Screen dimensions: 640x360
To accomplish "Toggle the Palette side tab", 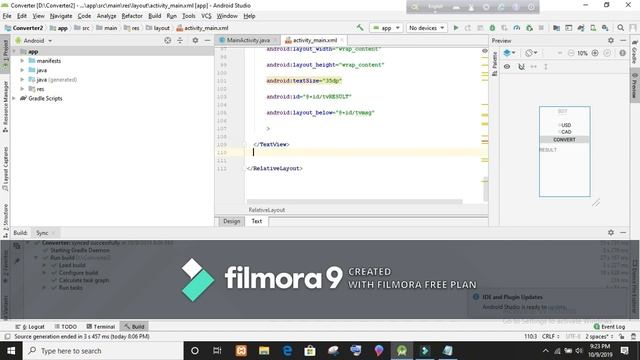I will coord(494,64).
